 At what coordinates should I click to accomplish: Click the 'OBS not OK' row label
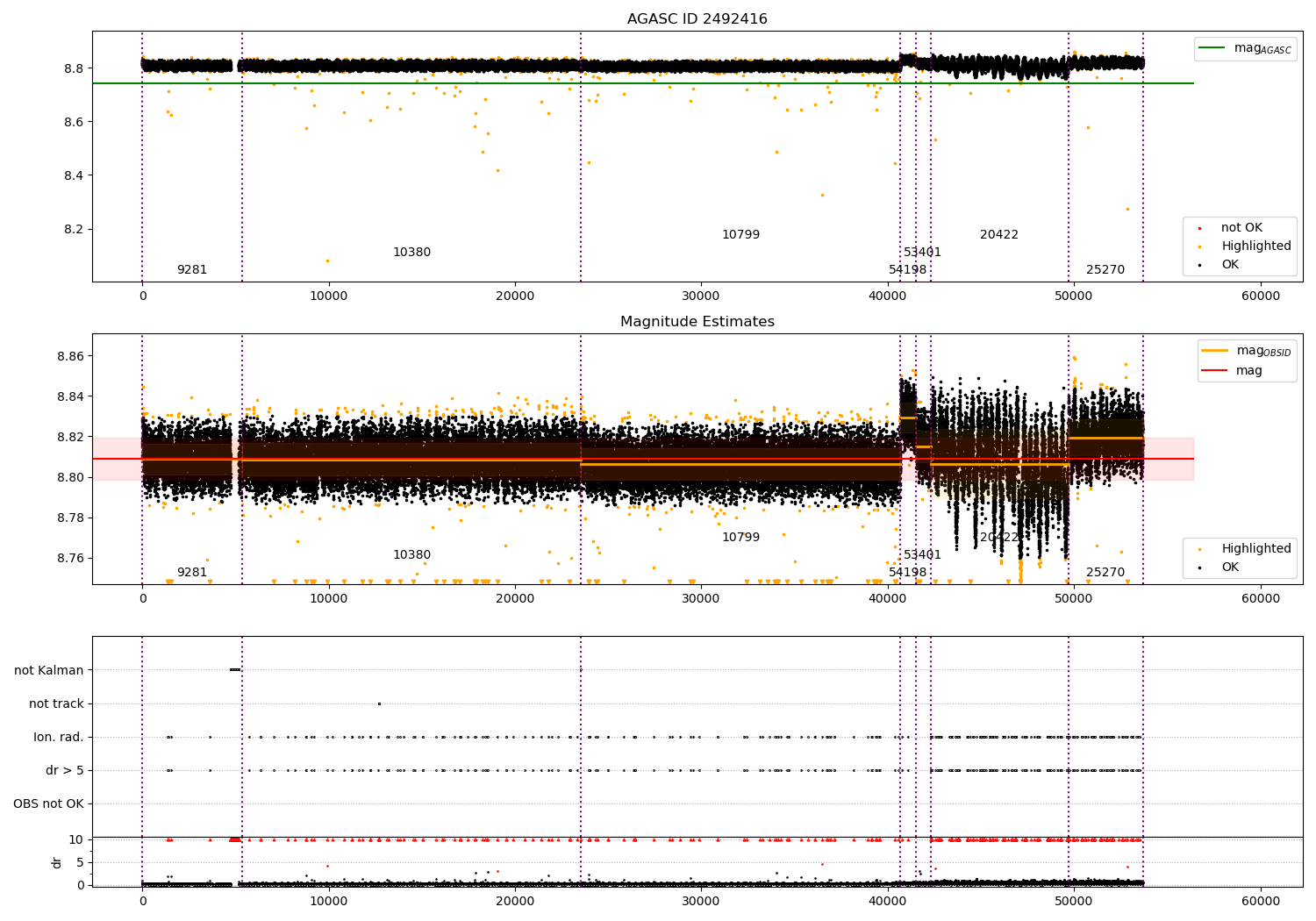48,803
